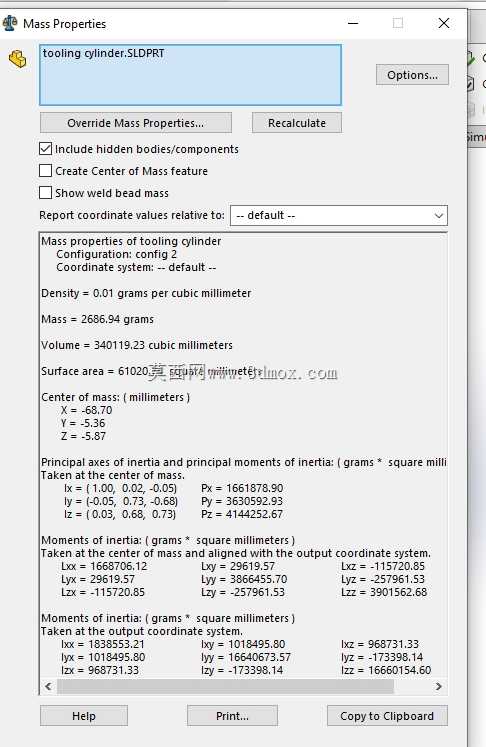Click the Px = 1661878.90 value
486x747 pixels.
[242, 488]
